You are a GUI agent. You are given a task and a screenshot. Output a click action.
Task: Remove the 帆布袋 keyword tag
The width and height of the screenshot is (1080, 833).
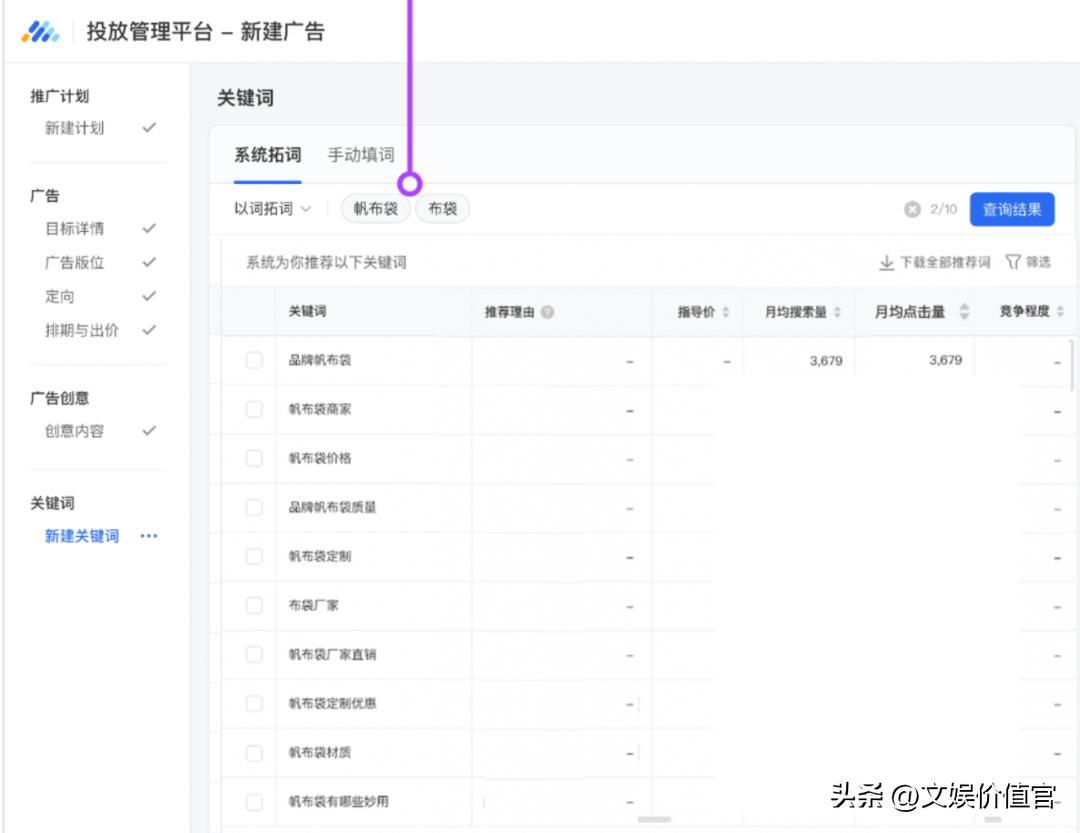pos(375,208)
